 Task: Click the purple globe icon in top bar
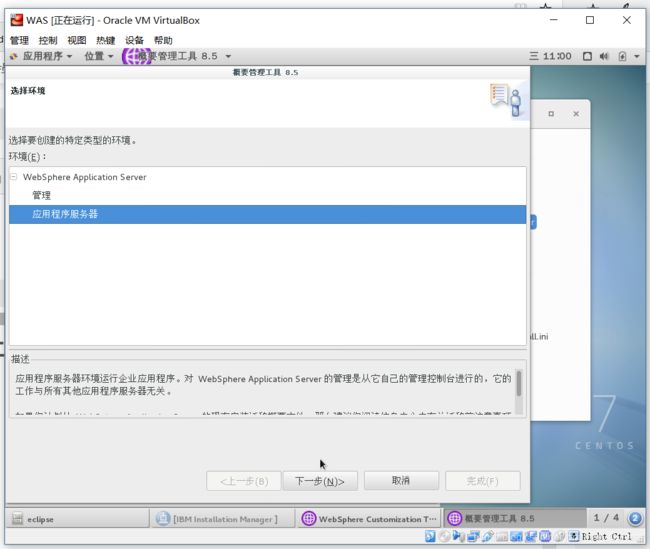[136, 56]
